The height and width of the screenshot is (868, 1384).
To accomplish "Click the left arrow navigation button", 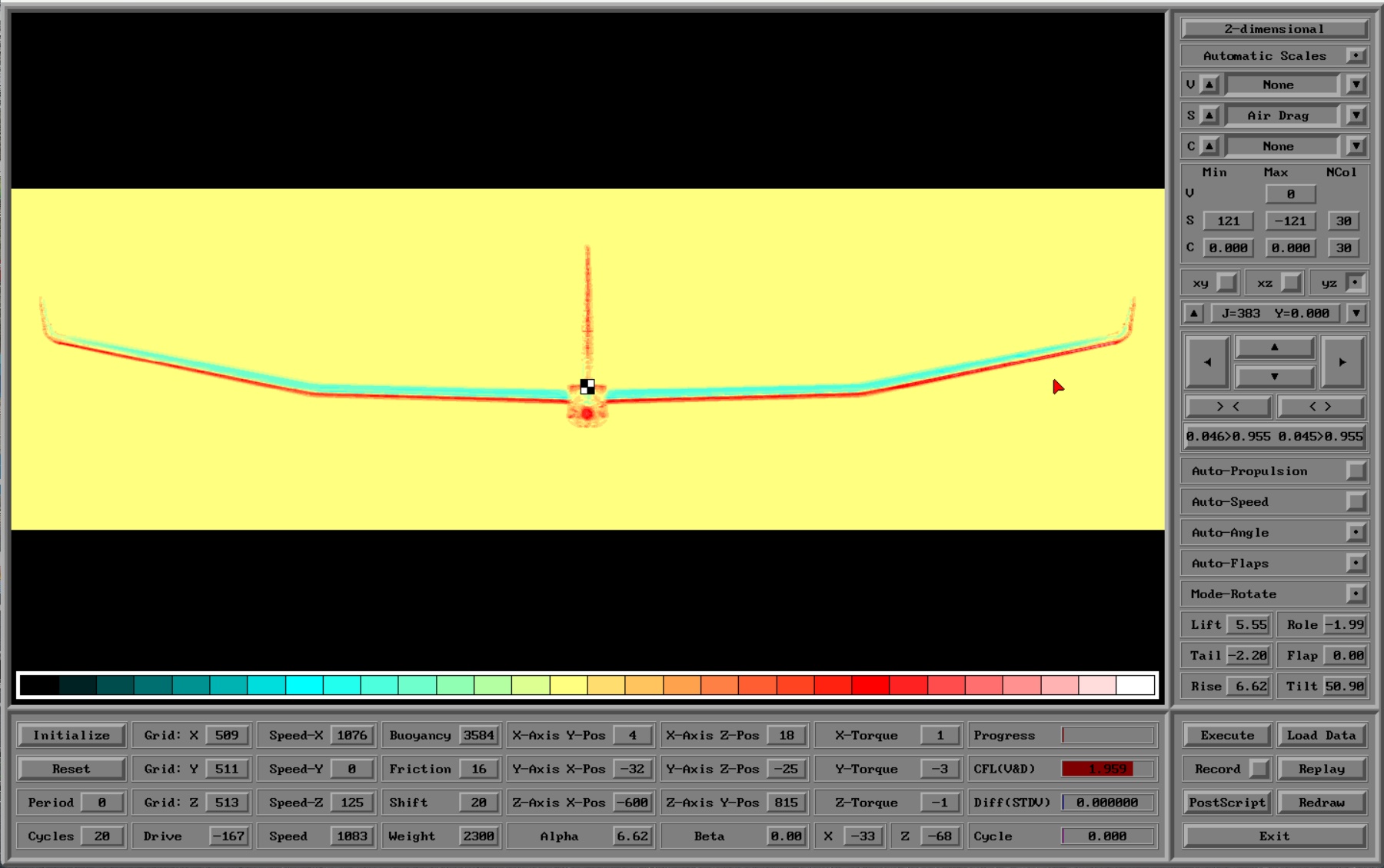I will pyautogui.click(x=1207, y=362).
